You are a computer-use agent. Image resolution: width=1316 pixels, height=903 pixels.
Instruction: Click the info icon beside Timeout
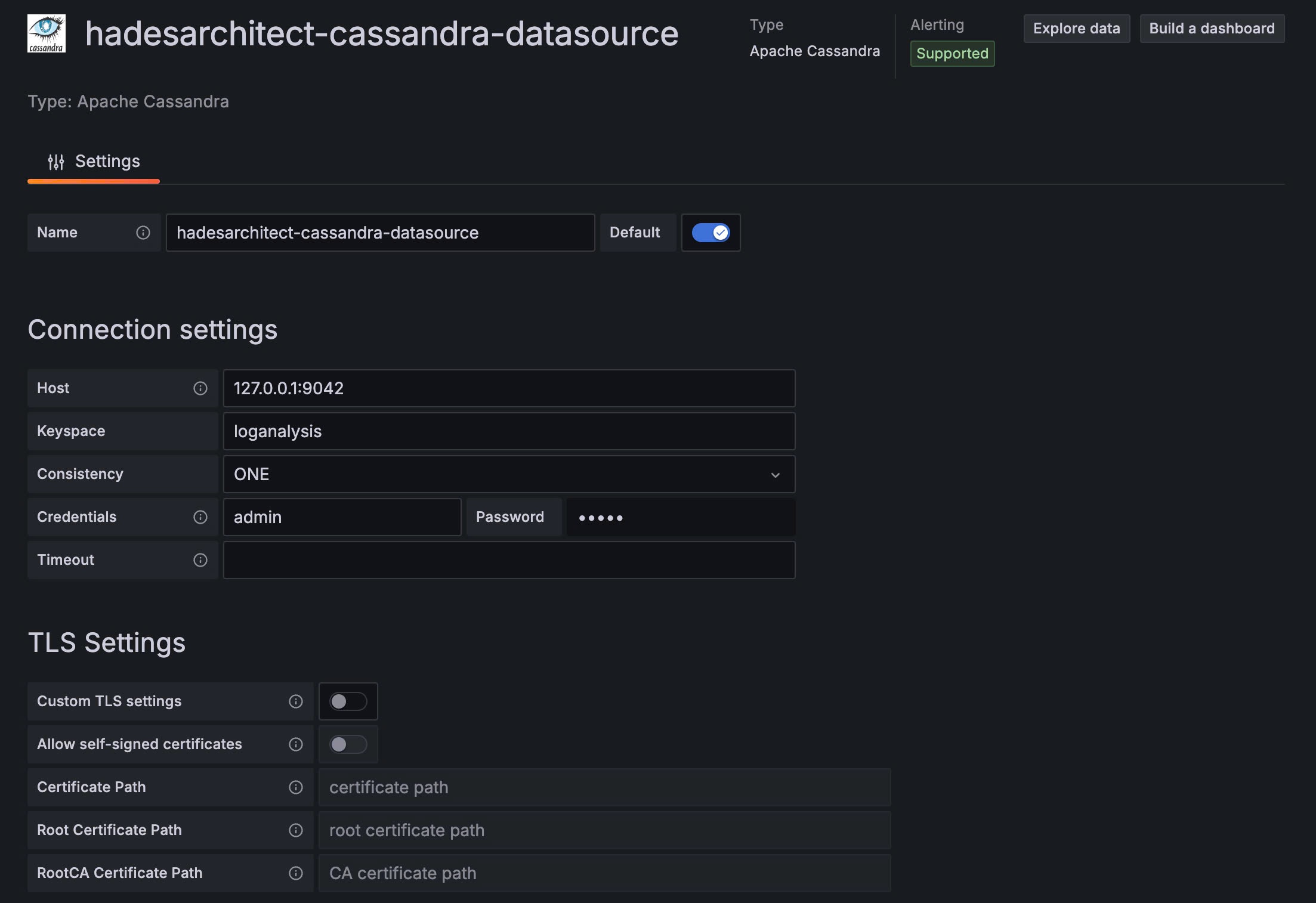pyautogui.click(x=200, y=560)
